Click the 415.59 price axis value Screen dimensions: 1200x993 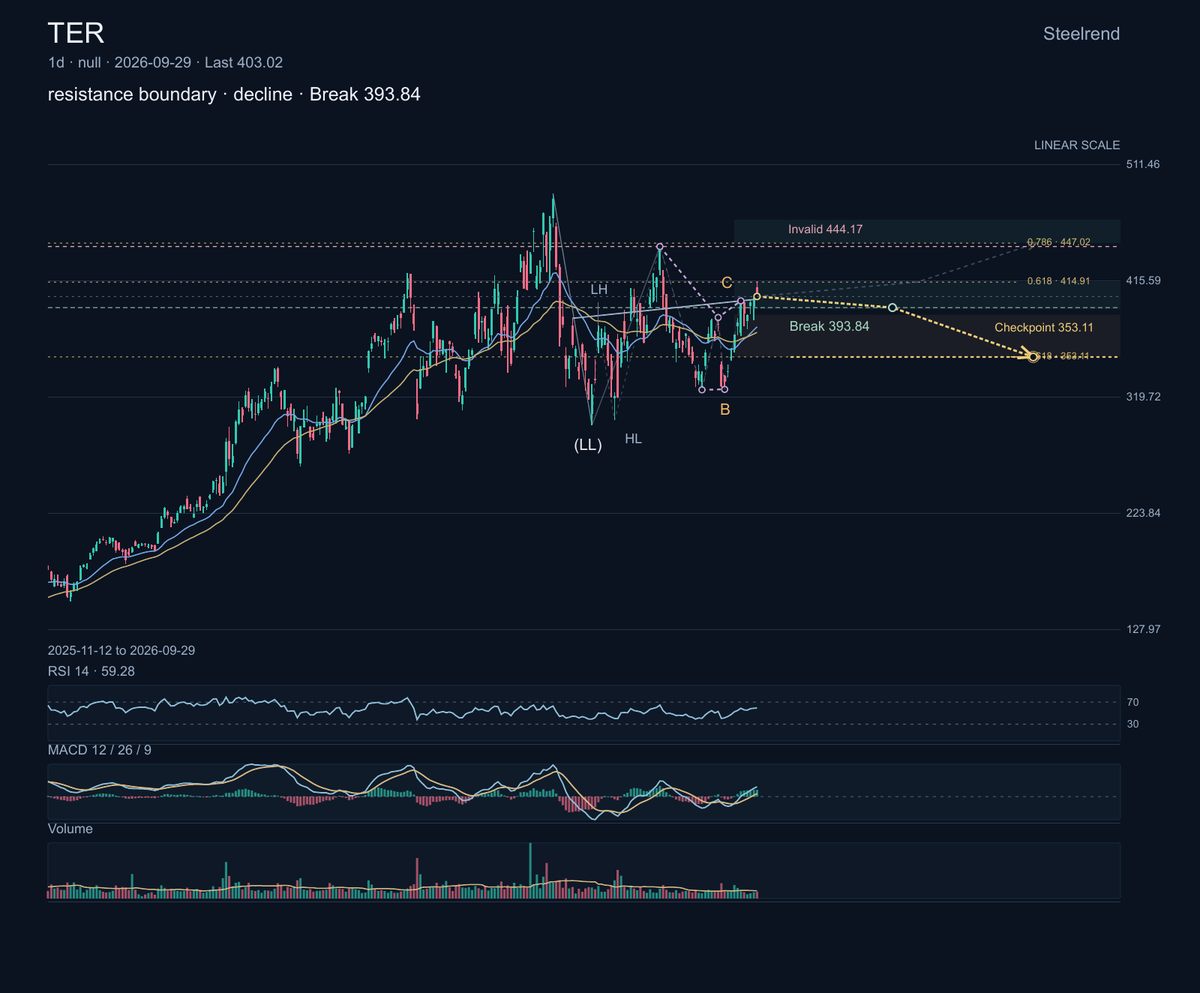click(1145, 281)
